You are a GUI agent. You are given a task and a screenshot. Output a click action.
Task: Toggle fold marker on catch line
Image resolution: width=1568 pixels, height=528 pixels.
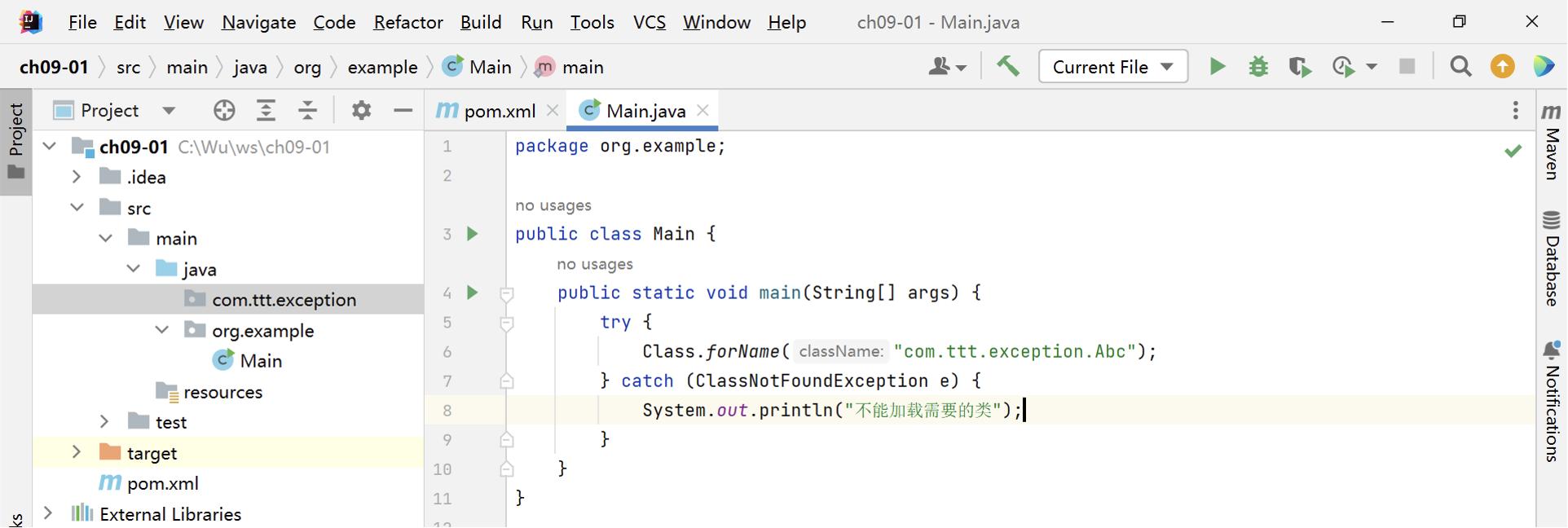point(507,381)
